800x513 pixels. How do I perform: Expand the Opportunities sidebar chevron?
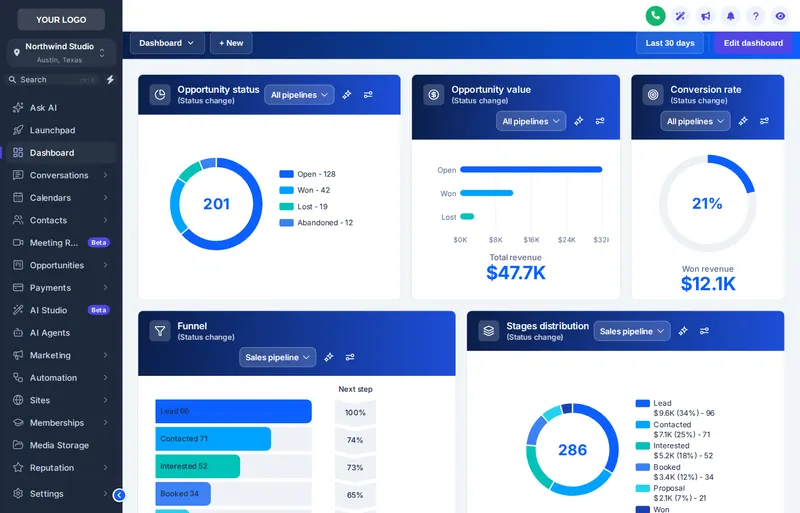105,265
